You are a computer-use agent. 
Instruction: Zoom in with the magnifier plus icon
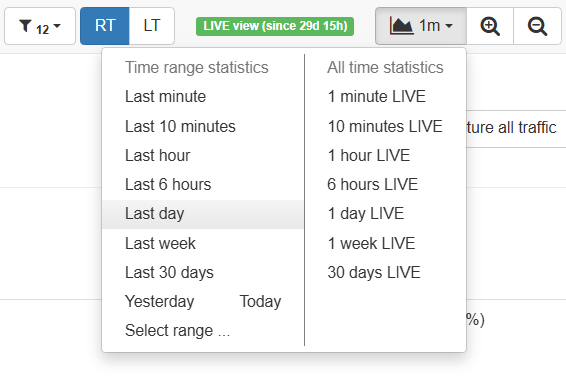pyautogui.click(x=490, y=26)
